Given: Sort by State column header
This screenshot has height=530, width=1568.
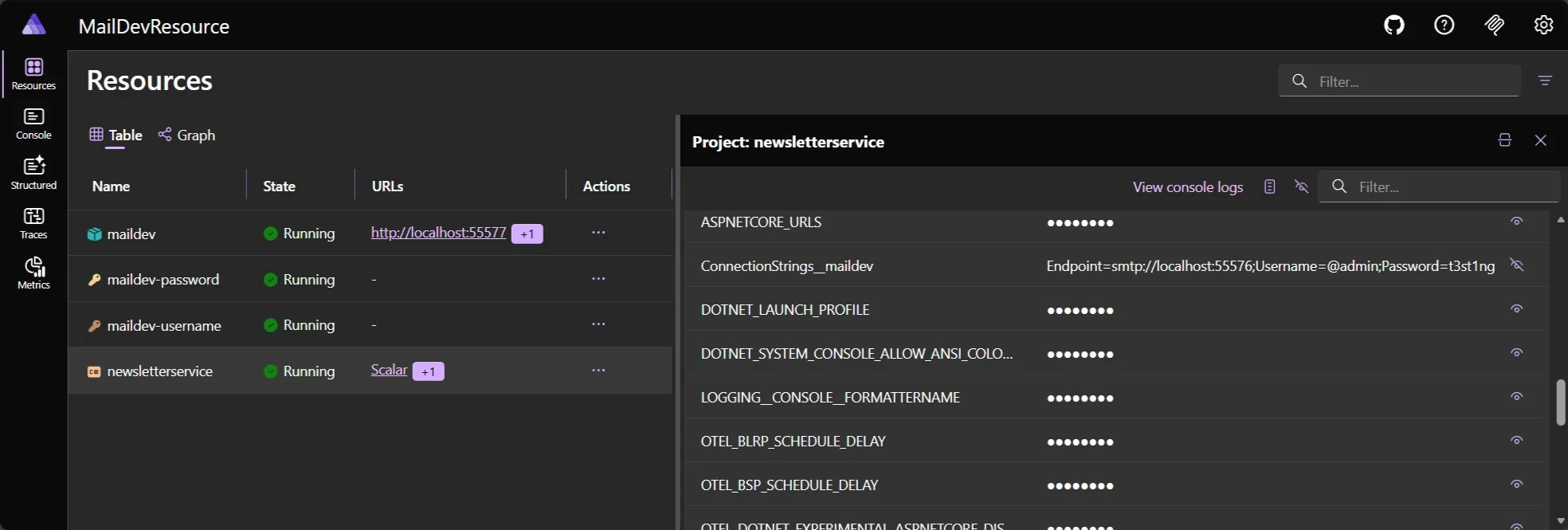Looking at the screenshot, I should point(279,186).
